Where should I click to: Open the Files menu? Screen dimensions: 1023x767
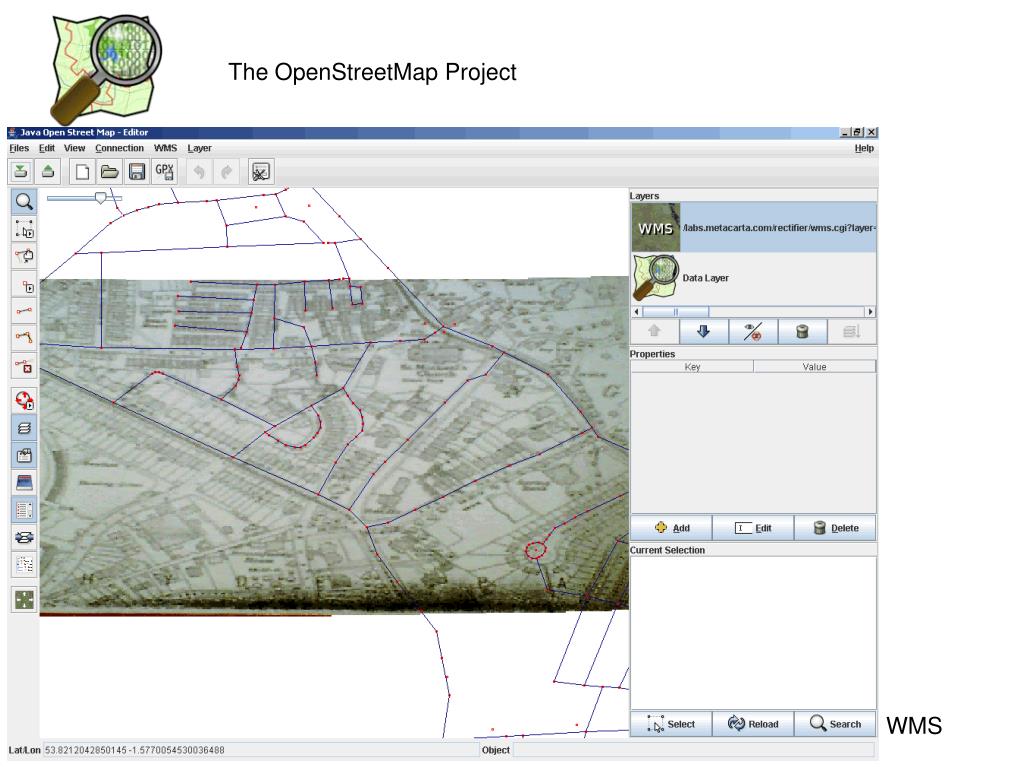click(19, 148)
